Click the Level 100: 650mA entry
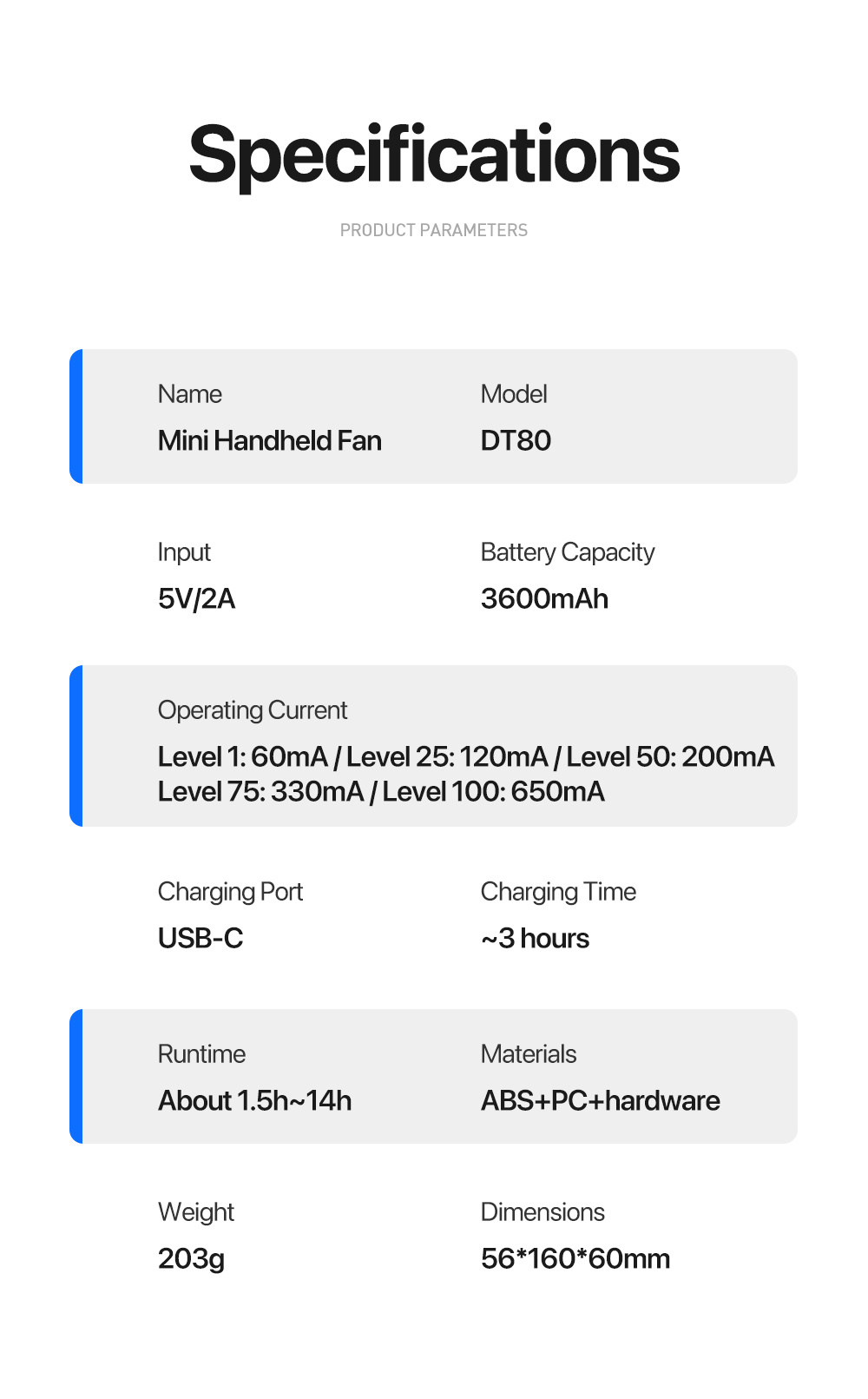This screenshot has height=1399, width=868. [493, 792]
